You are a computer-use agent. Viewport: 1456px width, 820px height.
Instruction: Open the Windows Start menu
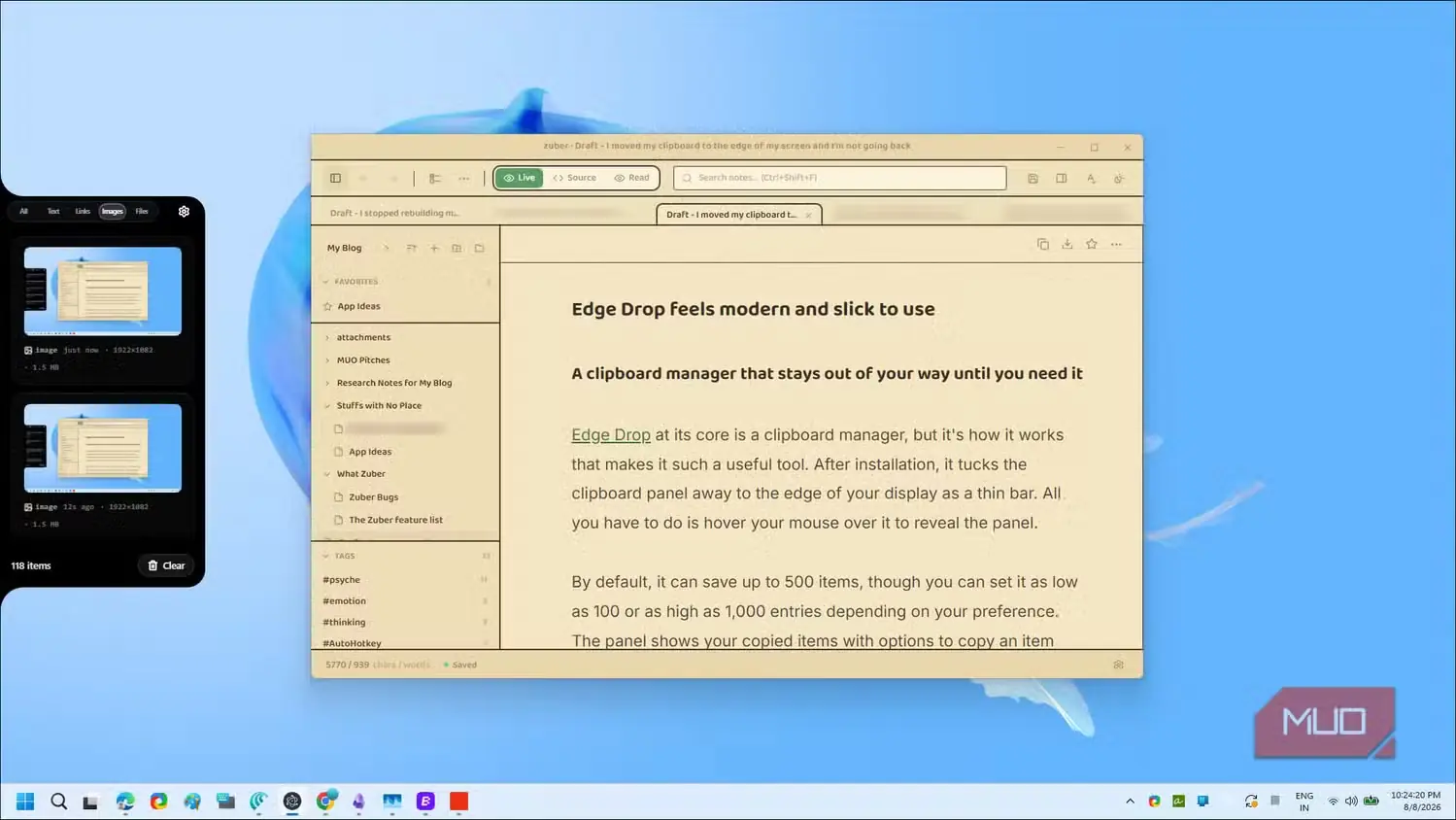[25, 801]
